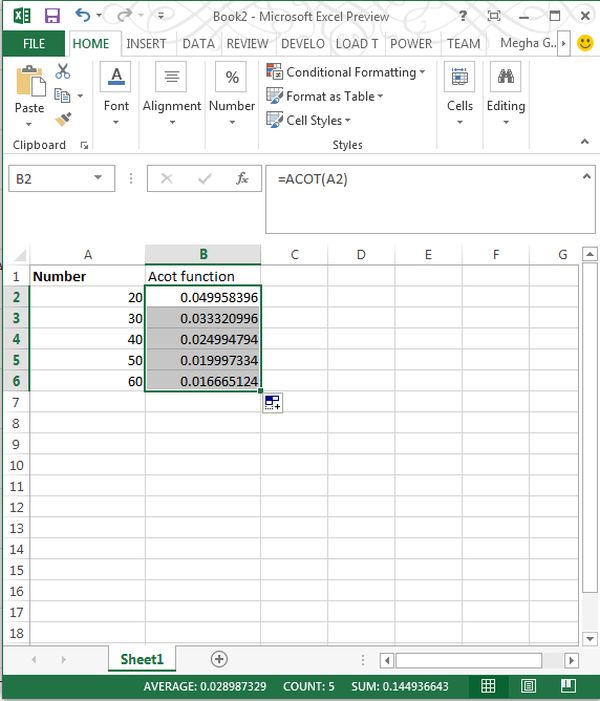Undo the last action

point(83,15)
